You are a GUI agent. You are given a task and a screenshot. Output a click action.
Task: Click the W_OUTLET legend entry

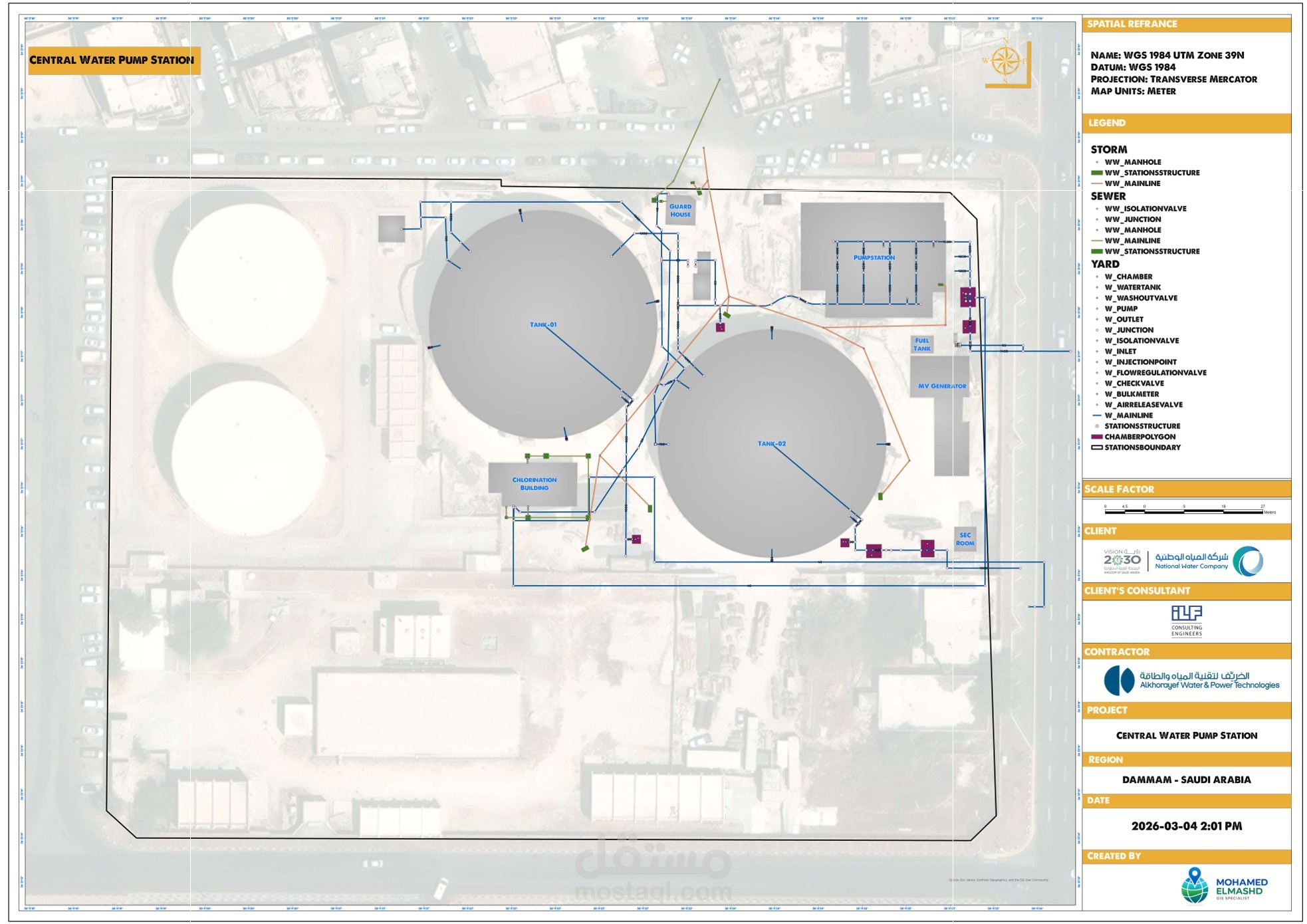click(1124, 319)
